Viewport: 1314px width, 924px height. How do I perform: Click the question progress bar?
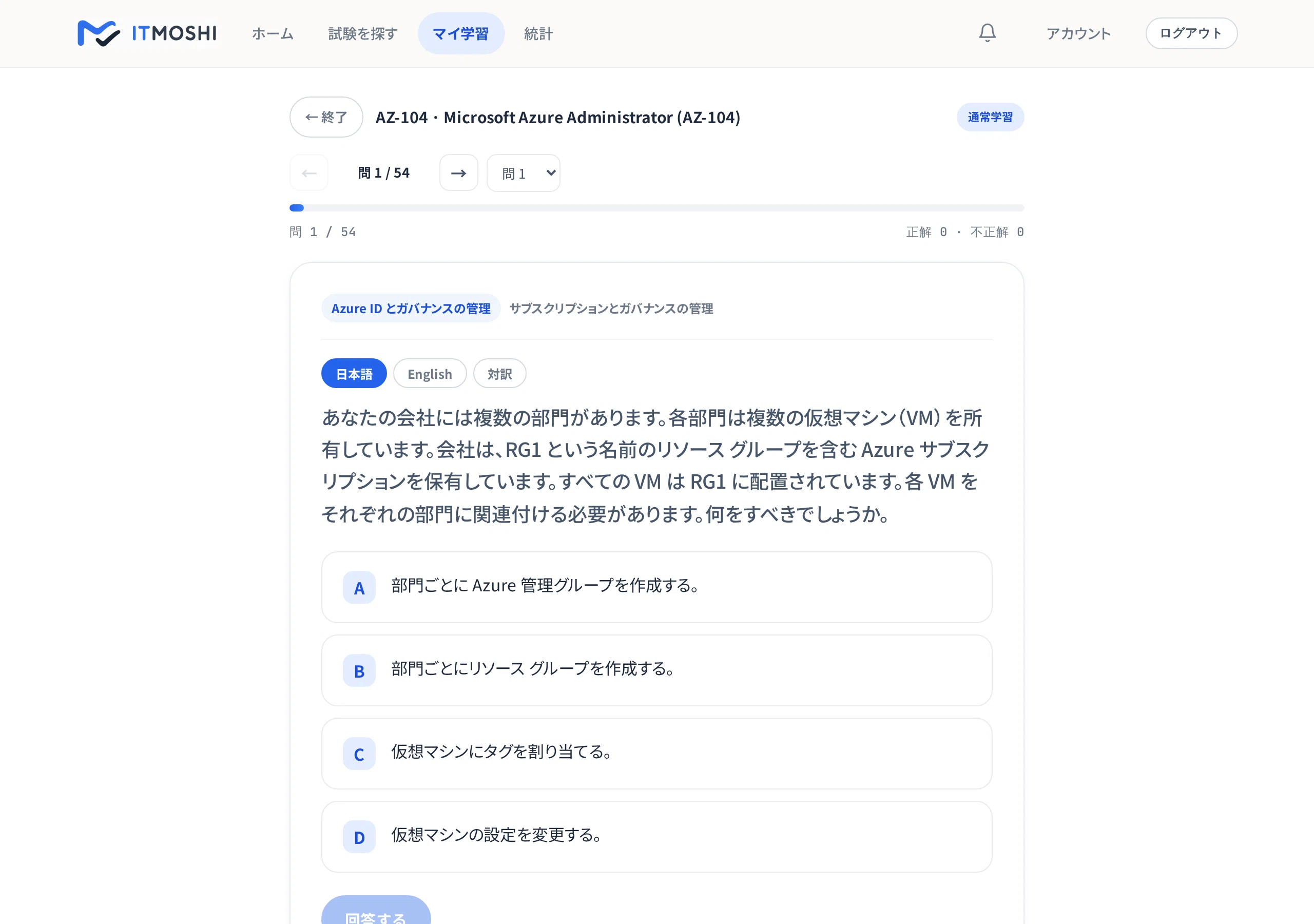pyautogui.click(x=656, y=208)
